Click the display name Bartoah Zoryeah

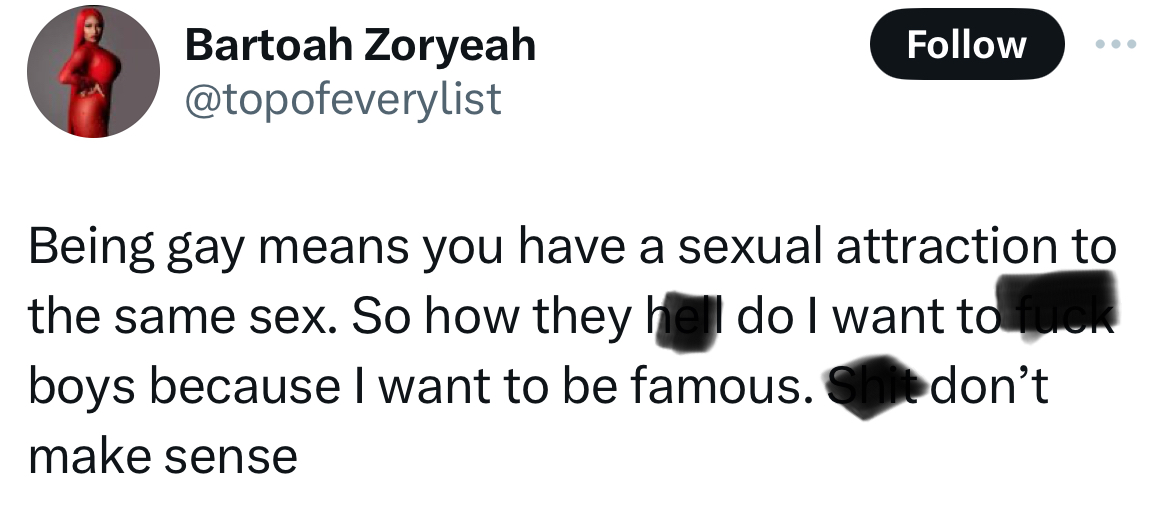coord(361,45)
